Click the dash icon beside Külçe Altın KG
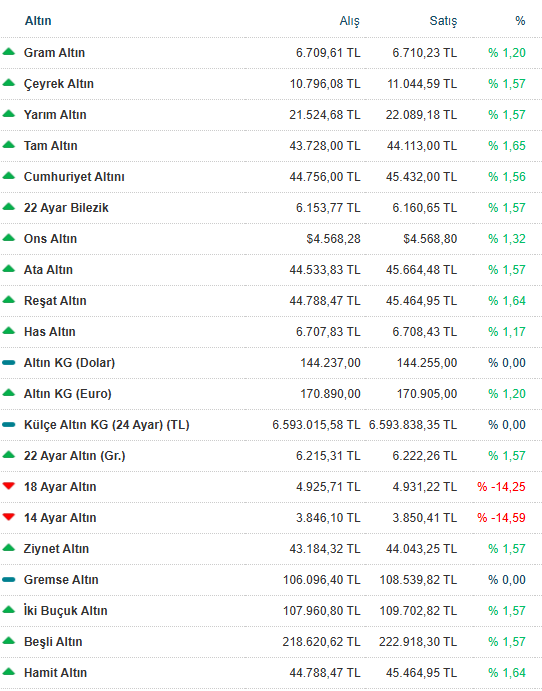The image size is (542, 691). 8,424
